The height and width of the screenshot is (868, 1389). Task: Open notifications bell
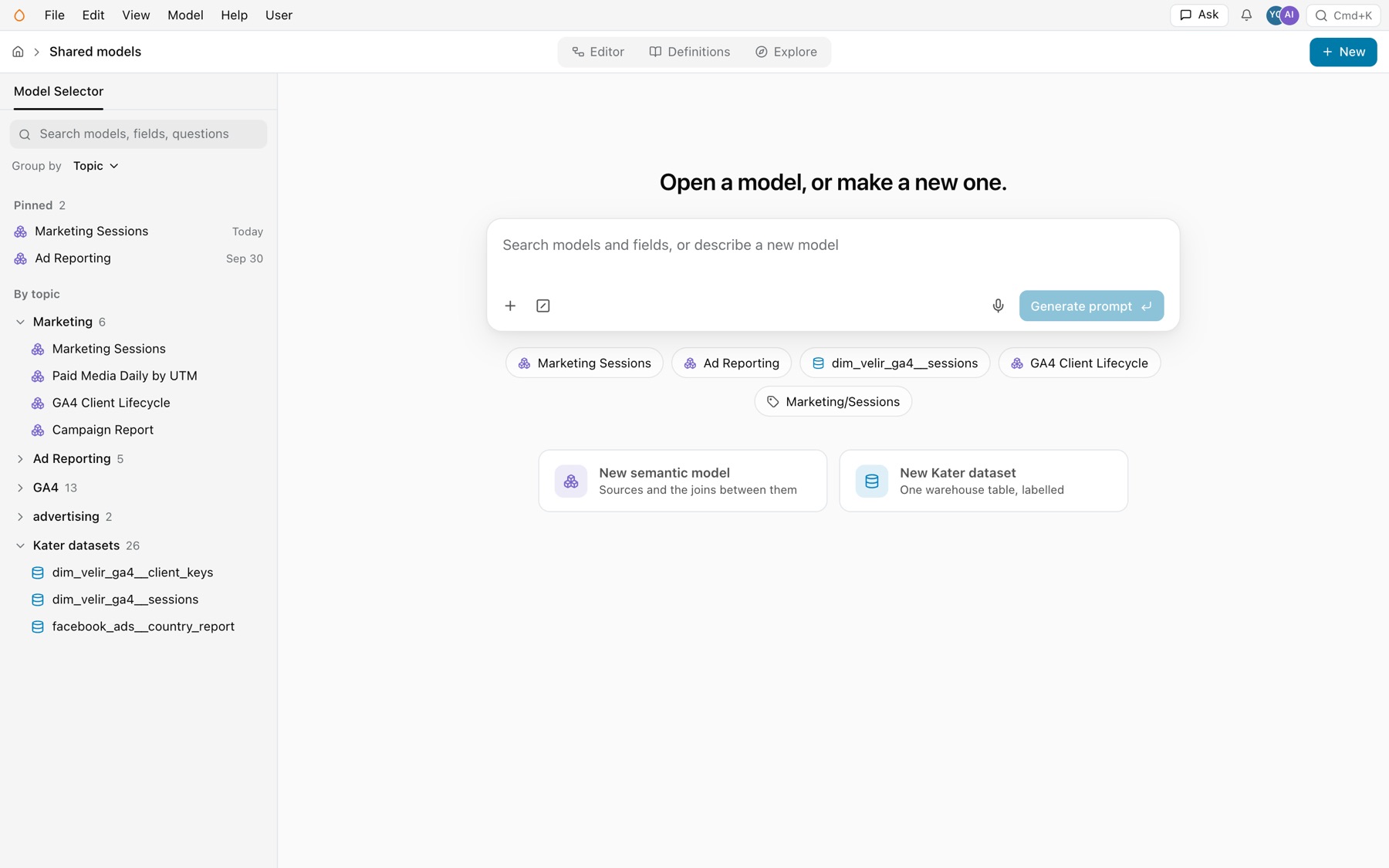click(1246, 15)
